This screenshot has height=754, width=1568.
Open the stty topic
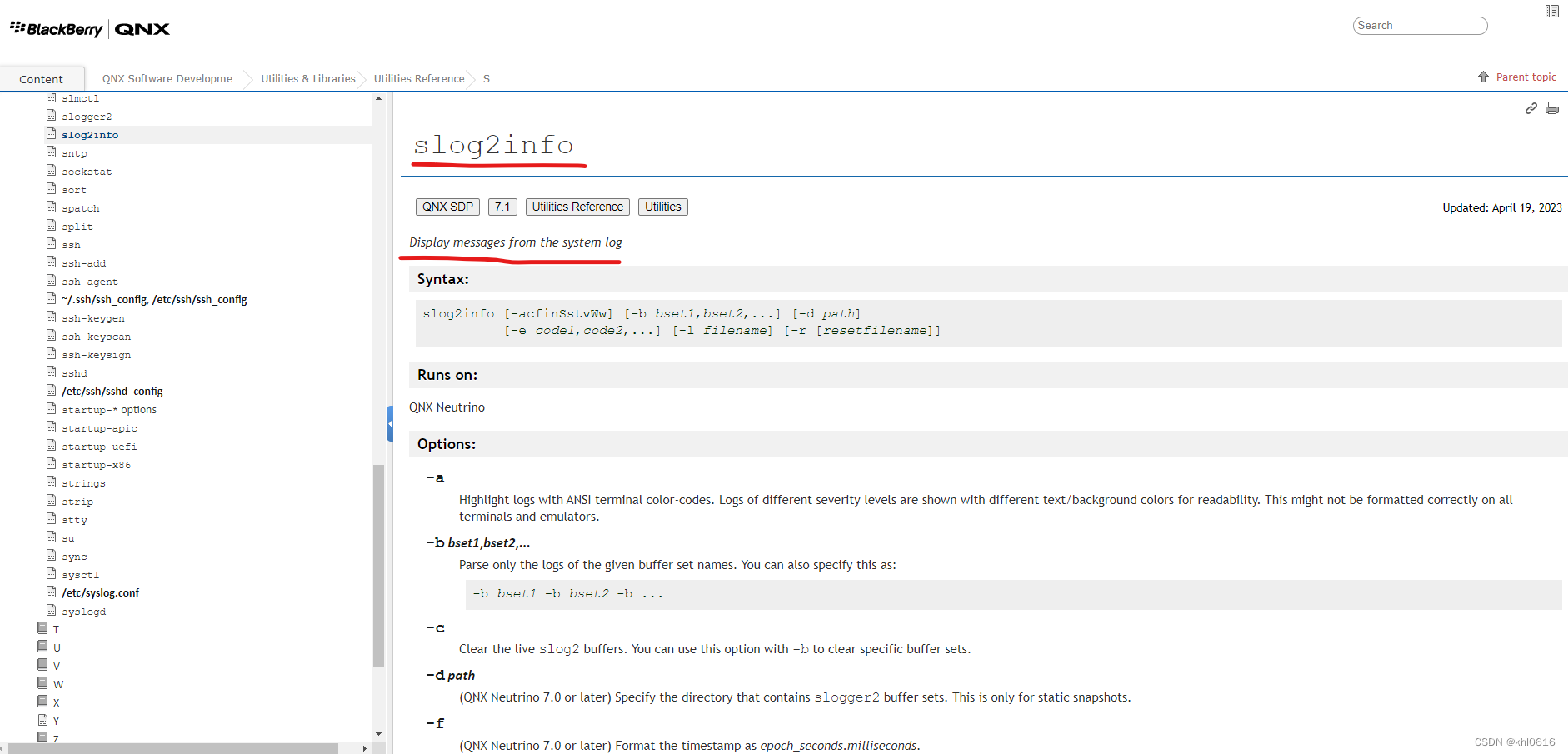point(74,520)
